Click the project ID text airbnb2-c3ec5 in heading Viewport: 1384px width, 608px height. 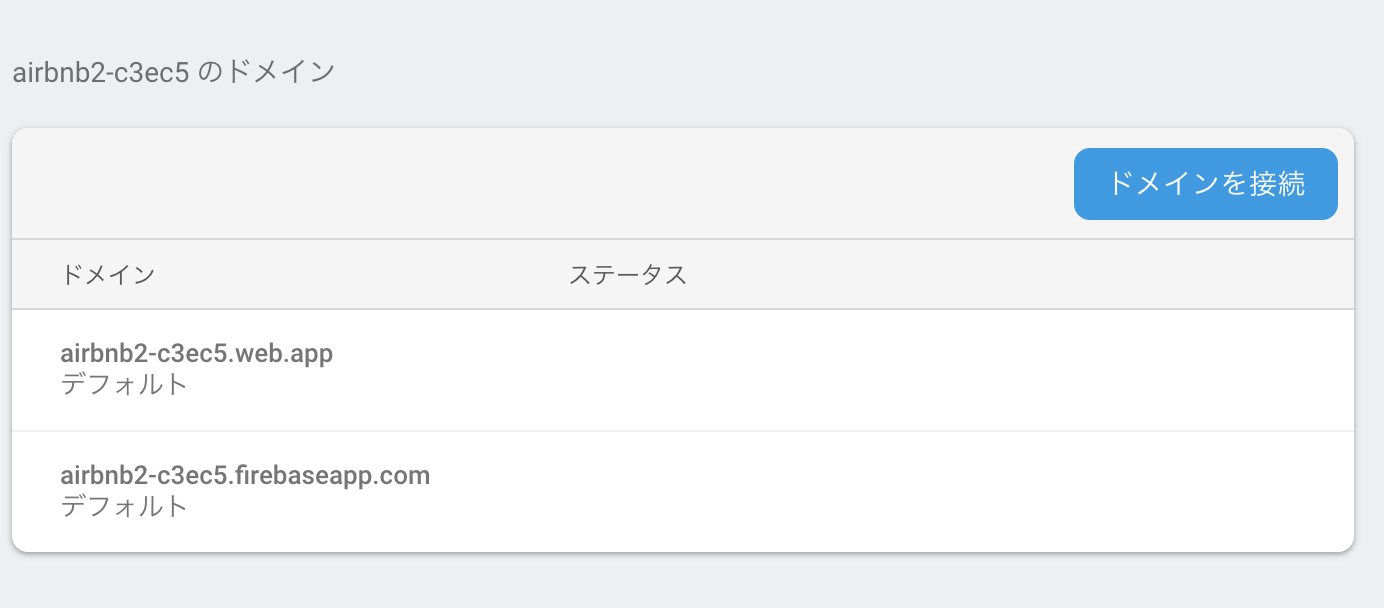[x=101, y=73]
